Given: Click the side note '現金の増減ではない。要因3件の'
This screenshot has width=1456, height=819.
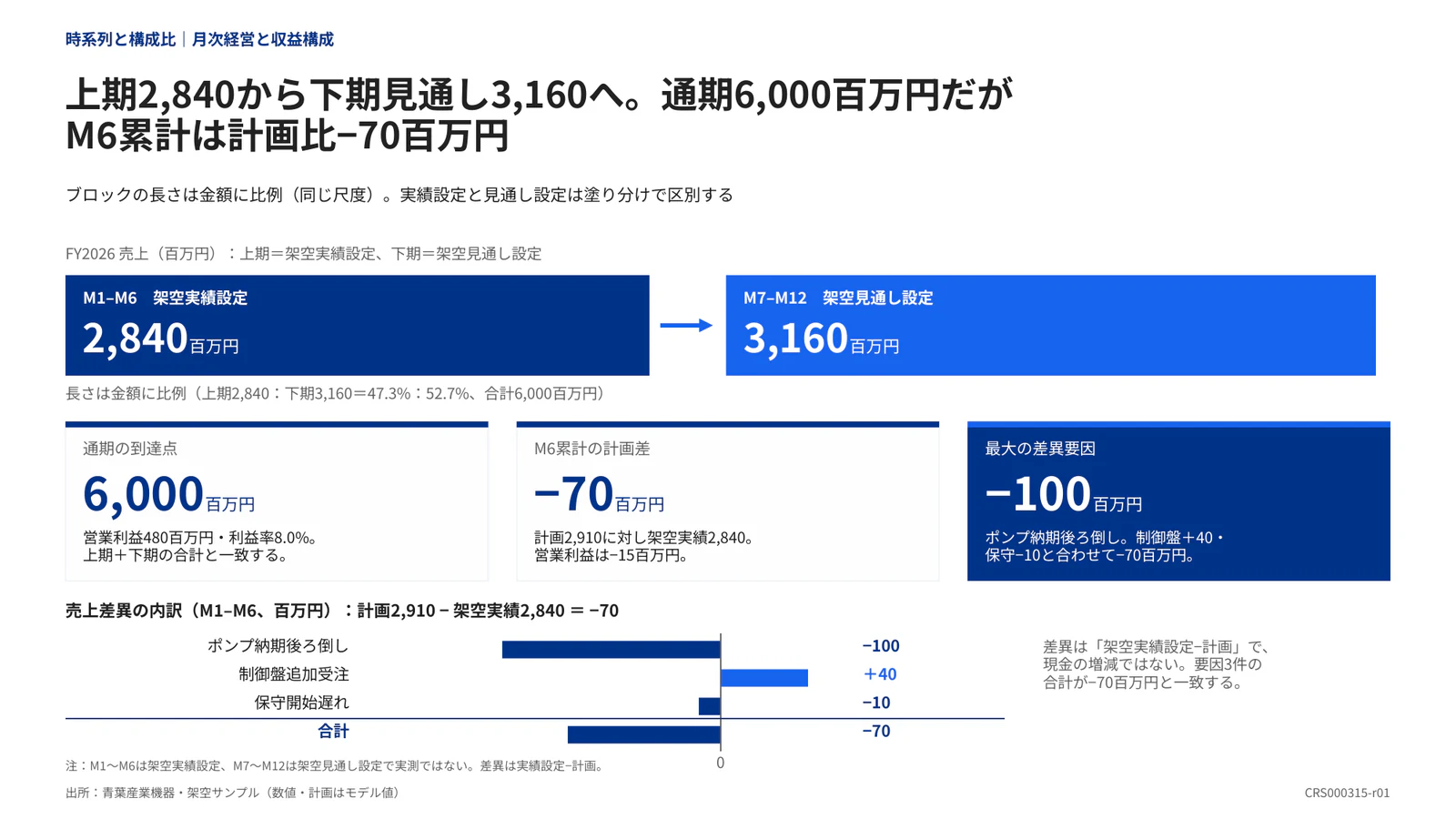Looking at the screenshot, I should tap(1152, 664).
